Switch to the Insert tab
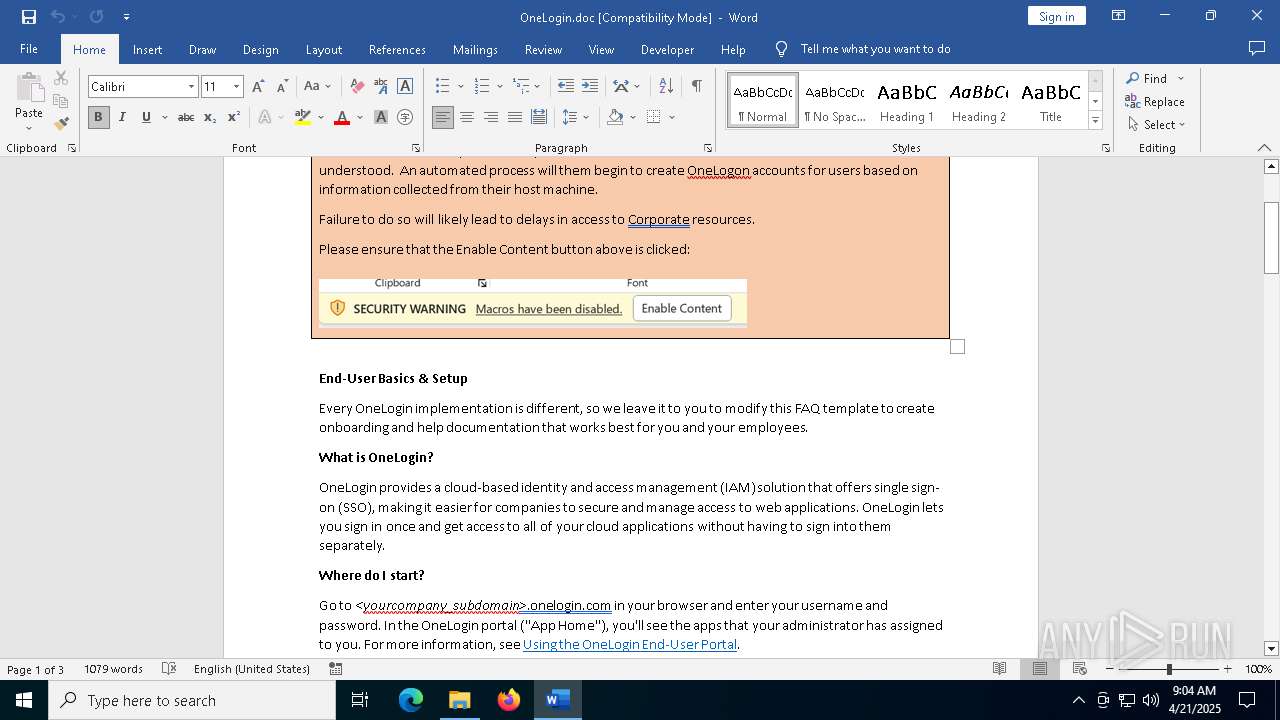The height and width of the screenshot is (720, 1280). click(x=147, y=49)
